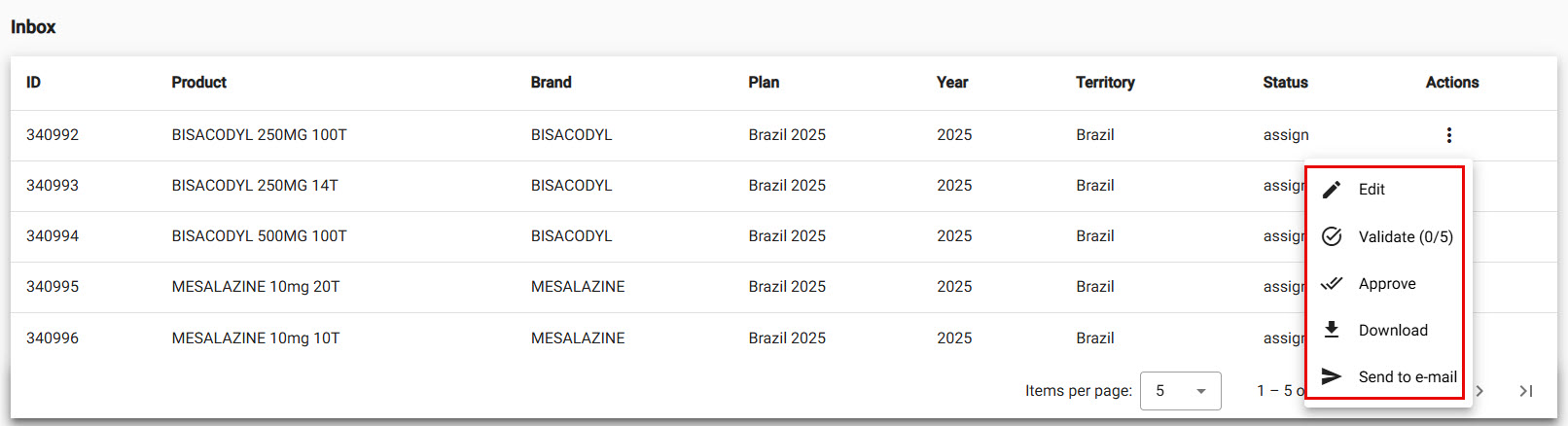Select the MESALAZINE 10mg 10T product row
Image resolution: width=1568 pixels, height=426 pixels.
tap(256, 338)
